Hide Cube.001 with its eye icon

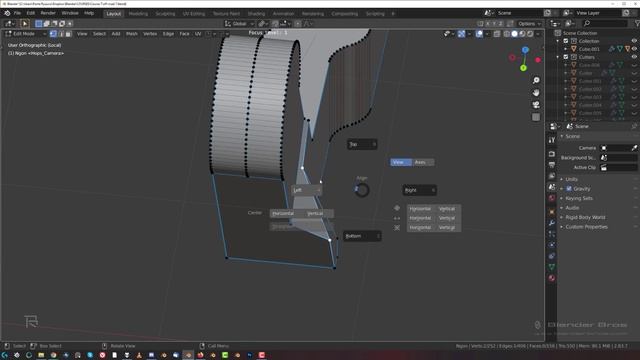634,49
